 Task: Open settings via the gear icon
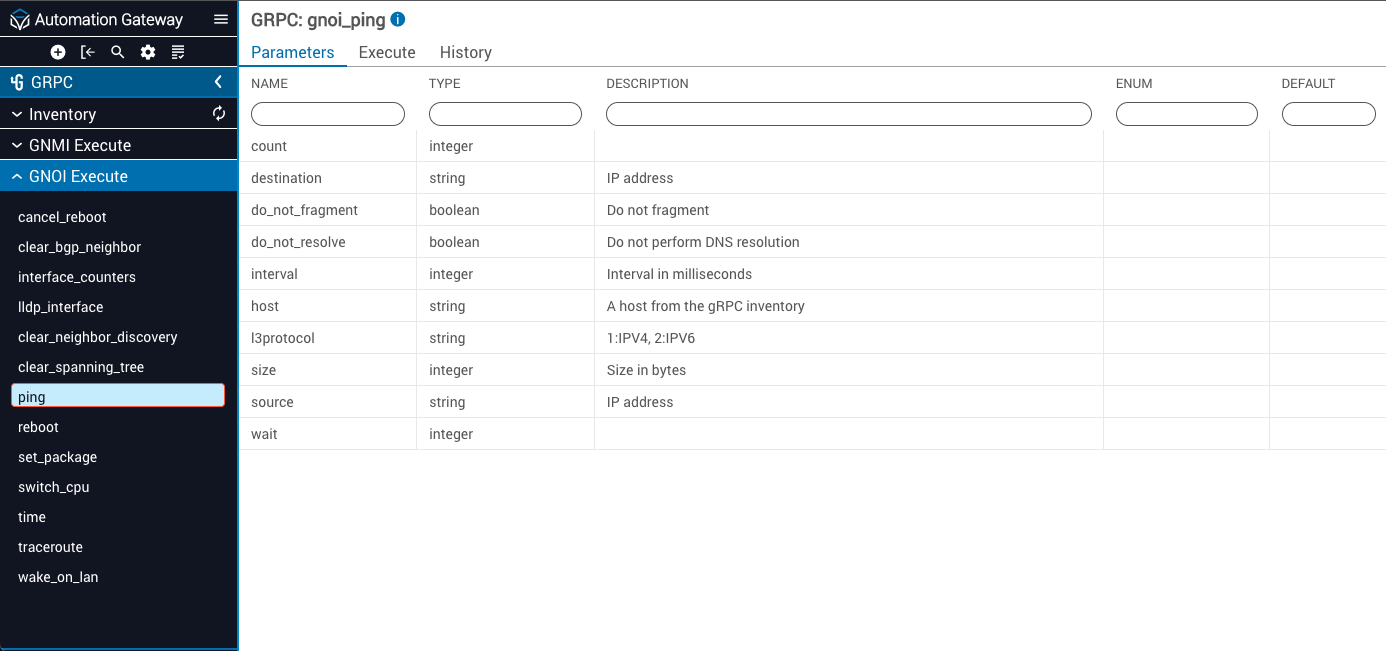148,52
